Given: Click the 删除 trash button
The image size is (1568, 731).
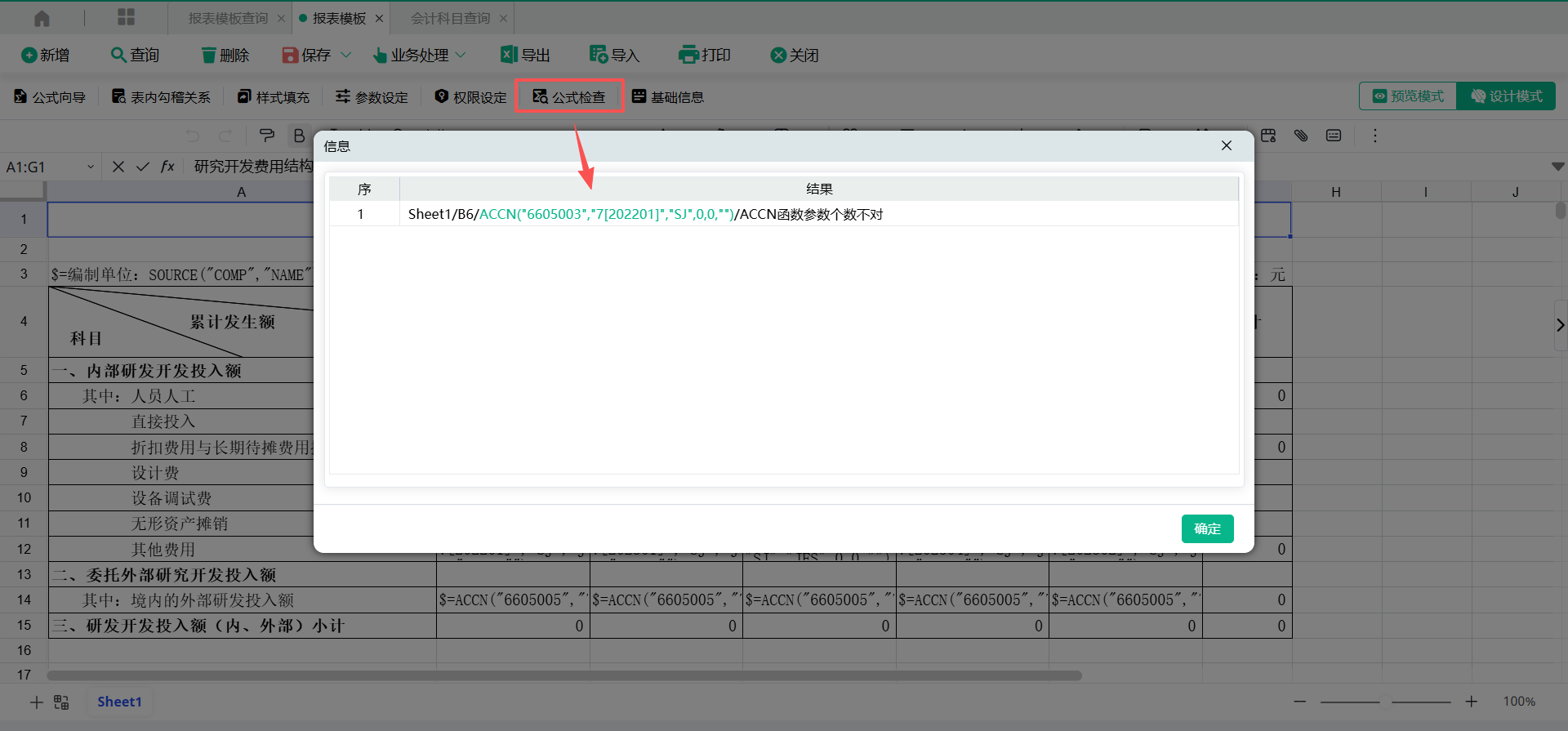Looking at the screenshot, I should click(225, 55).
